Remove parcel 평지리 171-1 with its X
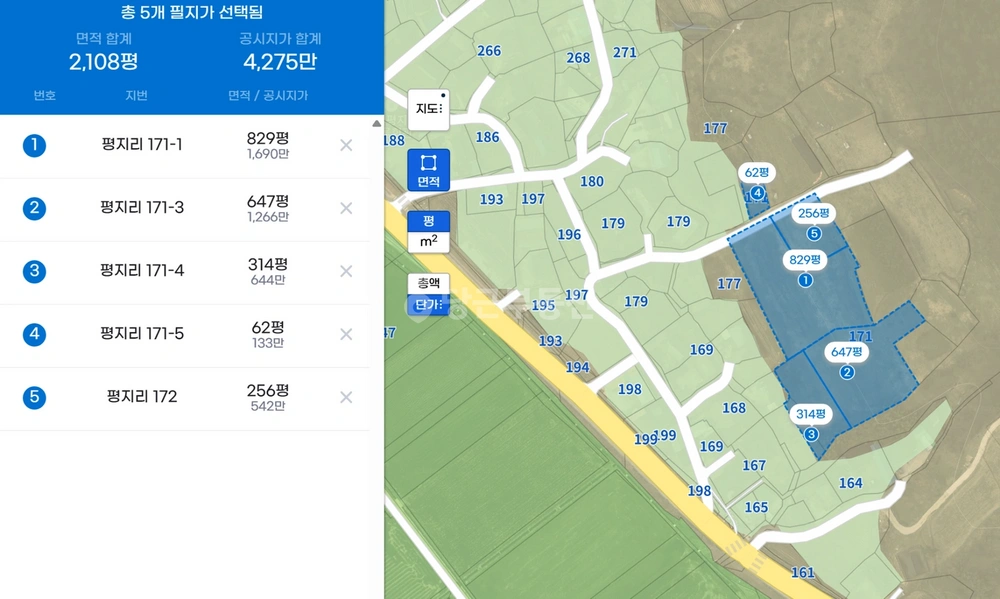Screen dimensions: 1000x599 pos(346,145)
